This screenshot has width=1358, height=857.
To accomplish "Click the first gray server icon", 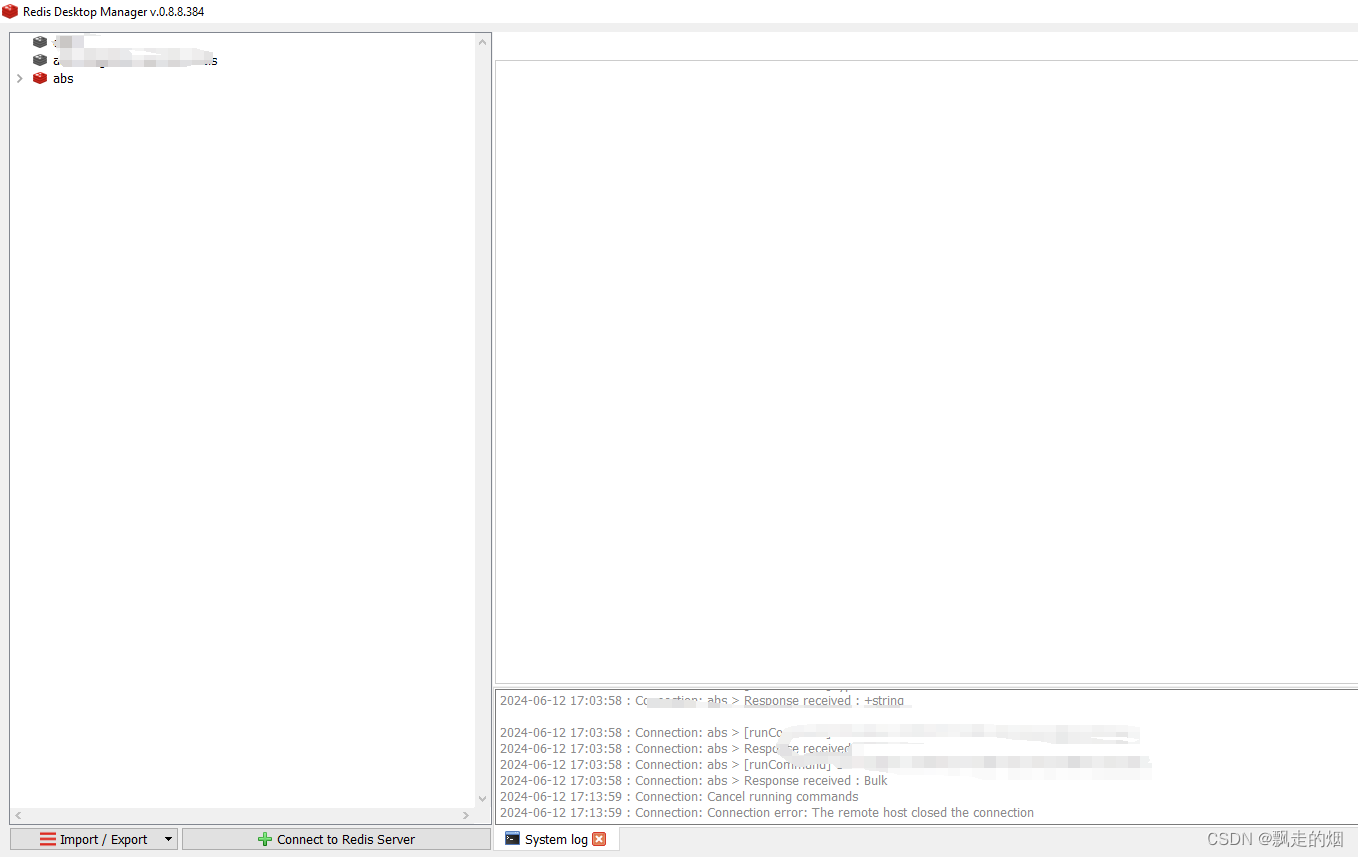I will pyautogui.click(x=40, y=42).
